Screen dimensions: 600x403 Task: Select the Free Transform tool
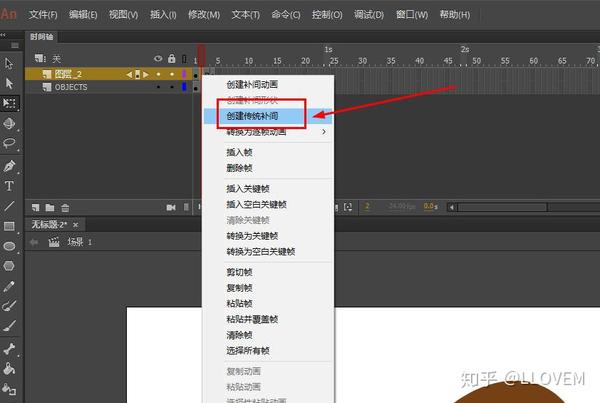[9, 103]
